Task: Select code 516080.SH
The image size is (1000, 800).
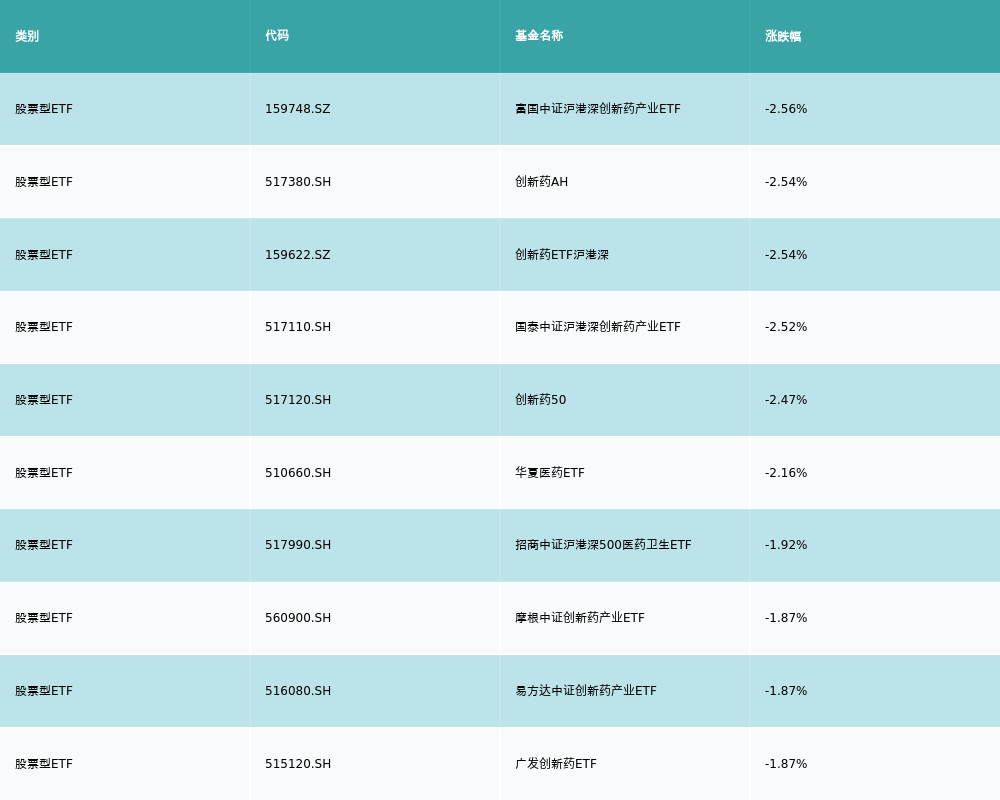Action: tap(298, 691)
